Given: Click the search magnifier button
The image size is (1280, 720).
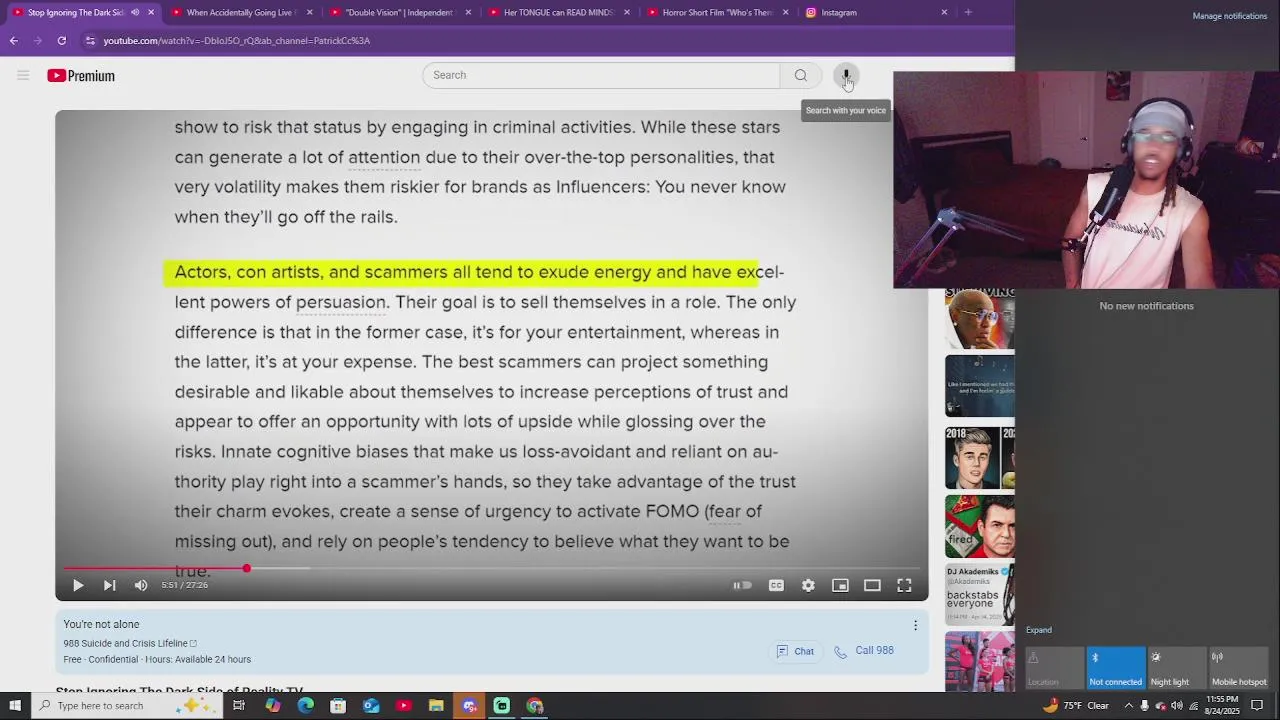Looking at the screenshot, I should point(801,75).
